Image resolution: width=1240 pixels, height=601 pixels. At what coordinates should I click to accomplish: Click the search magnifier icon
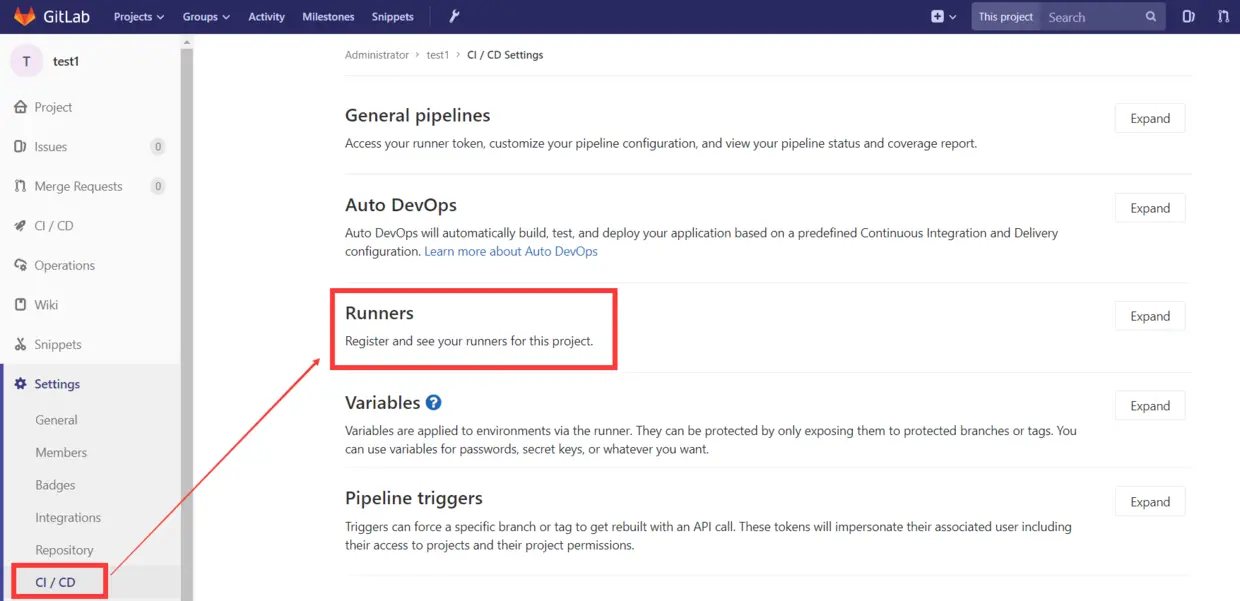[1151, 17]
